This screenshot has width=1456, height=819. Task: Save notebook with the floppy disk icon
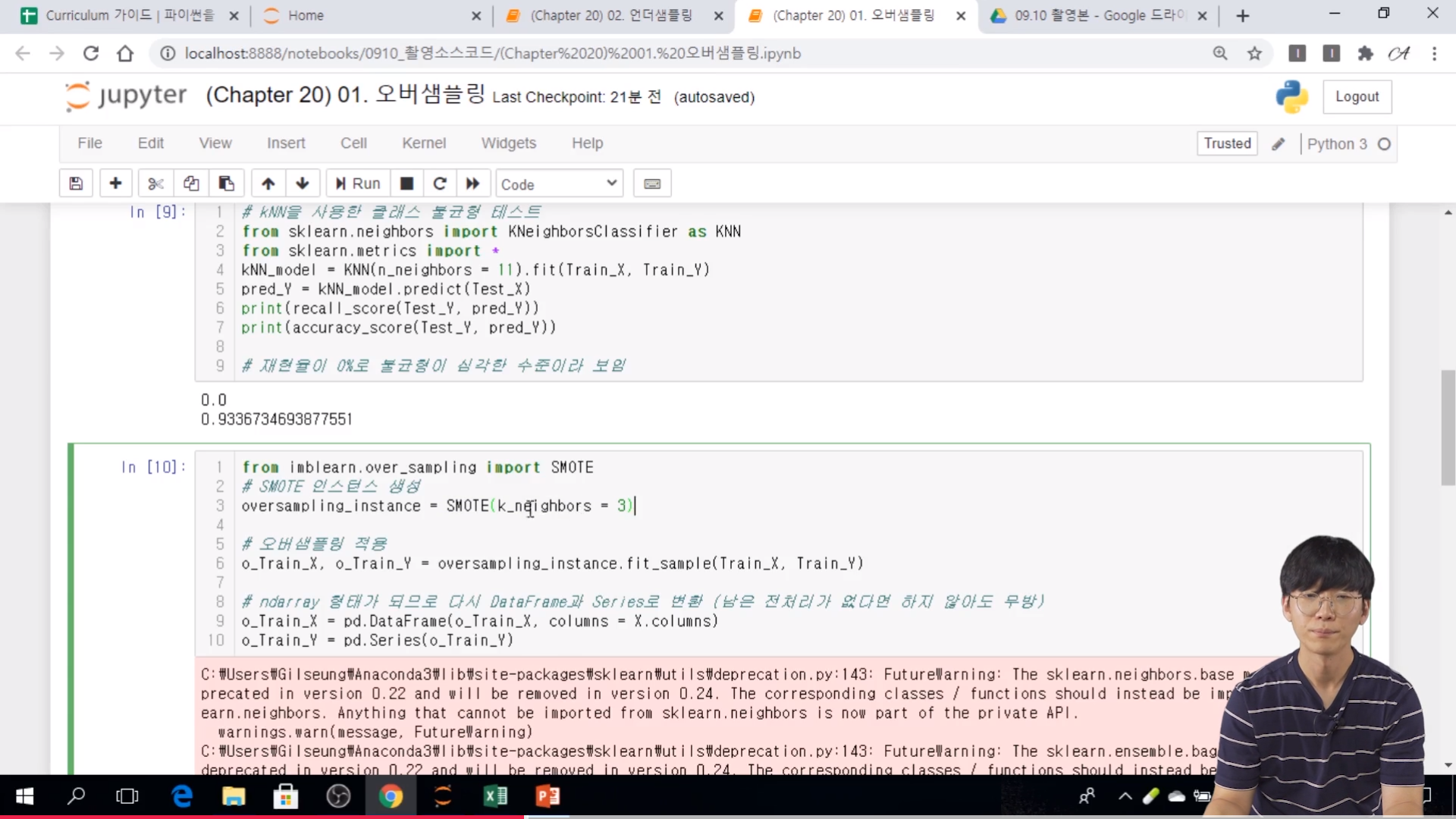click(76, 184)
